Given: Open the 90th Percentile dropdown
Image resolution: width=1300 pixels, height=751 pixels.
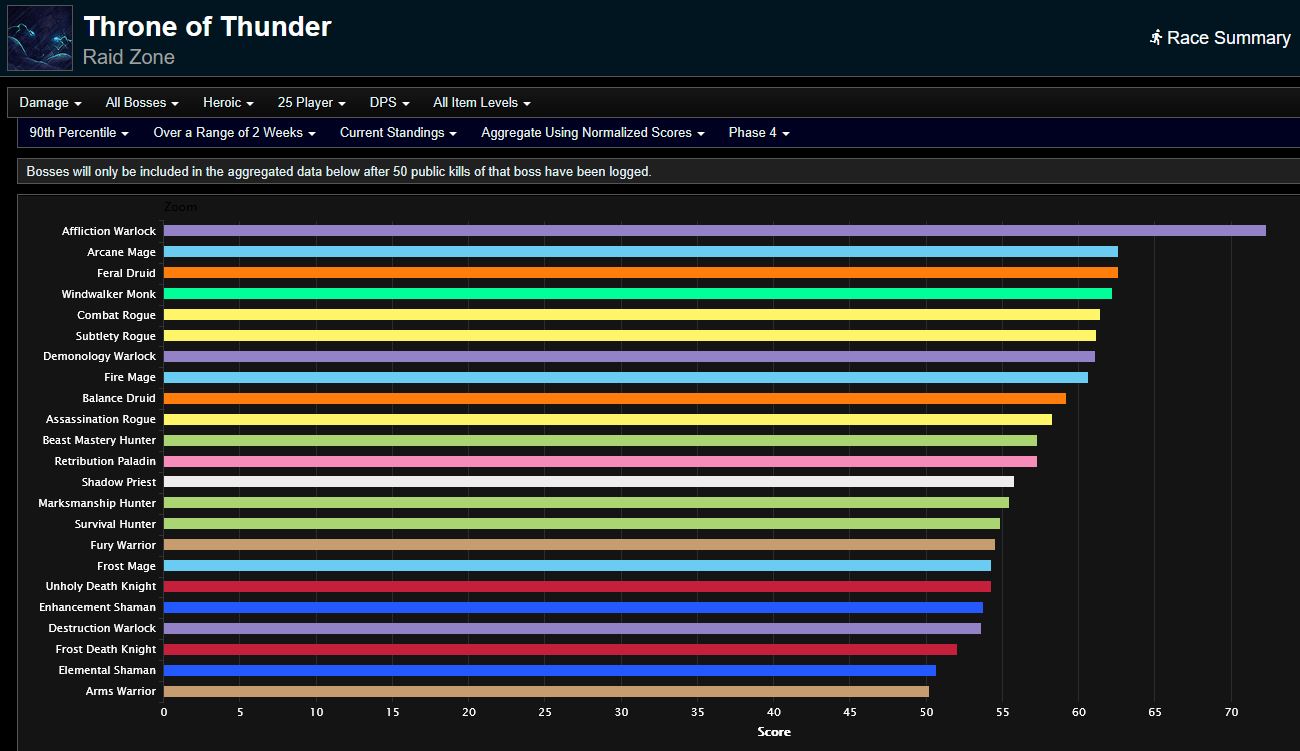Looking at the screenshot, I should coord(79,132).
